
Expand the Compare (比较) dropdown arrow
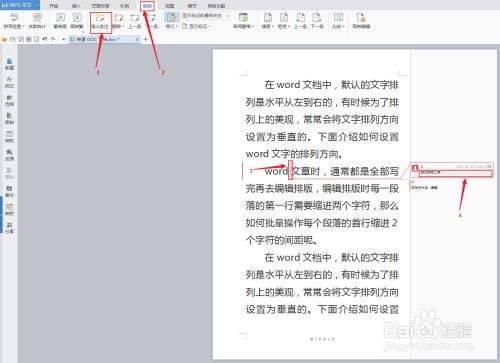(x=344, y=26)
